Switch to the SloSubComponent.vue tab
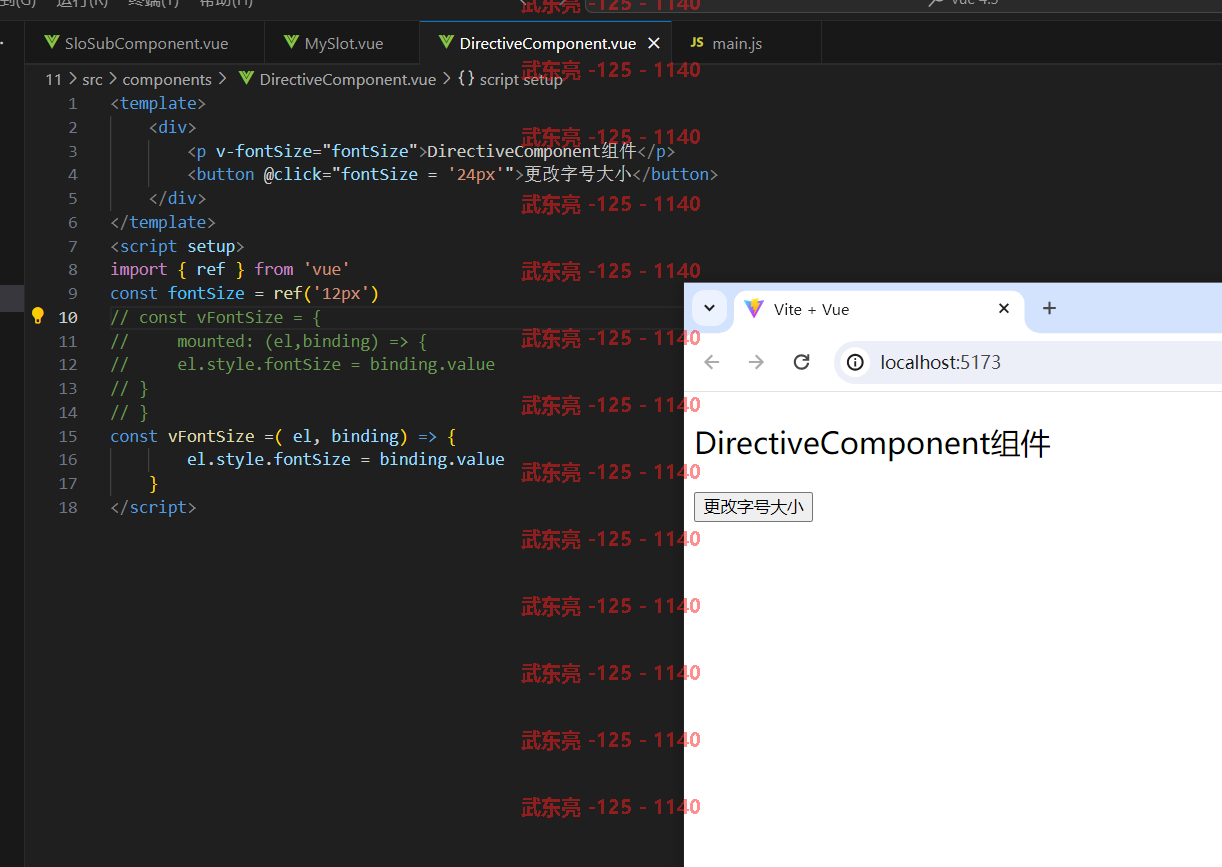The height and width of the screenshot is (867, 1222). pos(146,43)
